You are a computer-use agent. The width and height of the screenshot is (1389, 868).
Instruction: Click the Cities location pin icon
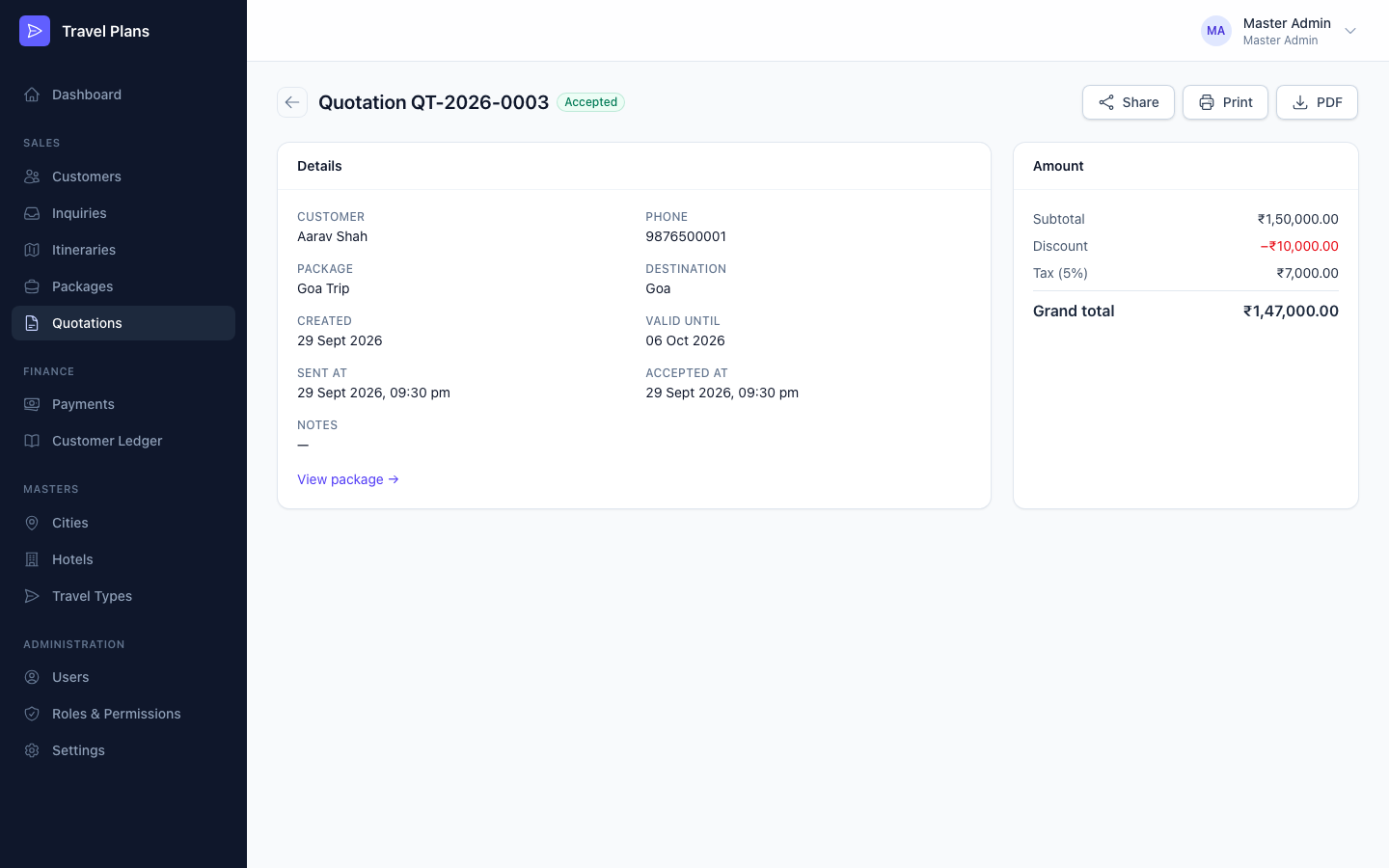pyautogui.click(x=32, y=523)
